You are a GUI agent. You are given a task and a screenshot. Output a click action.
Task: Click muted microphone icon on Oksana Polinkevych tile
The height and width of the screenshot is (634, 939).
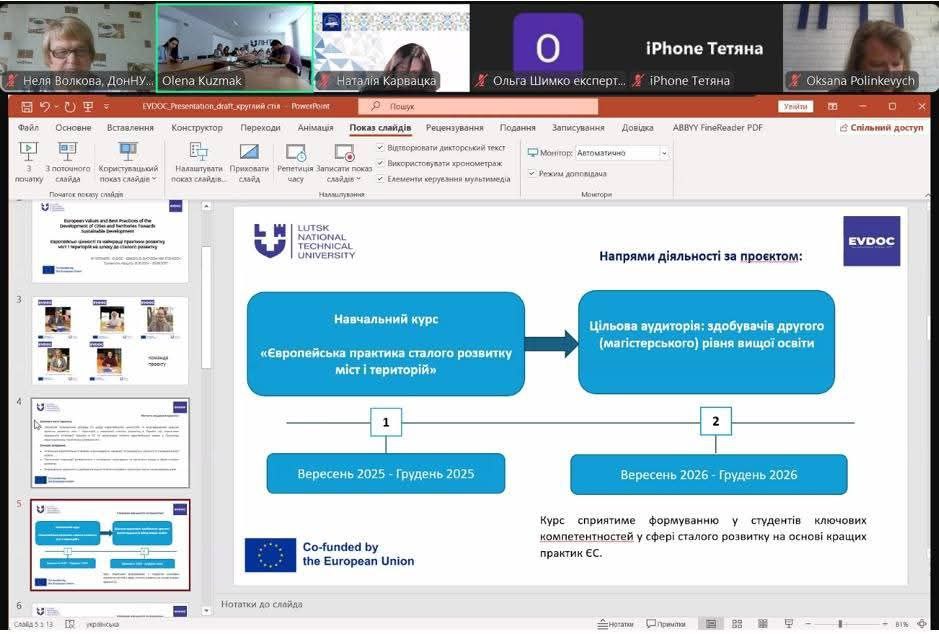(795, 80)
